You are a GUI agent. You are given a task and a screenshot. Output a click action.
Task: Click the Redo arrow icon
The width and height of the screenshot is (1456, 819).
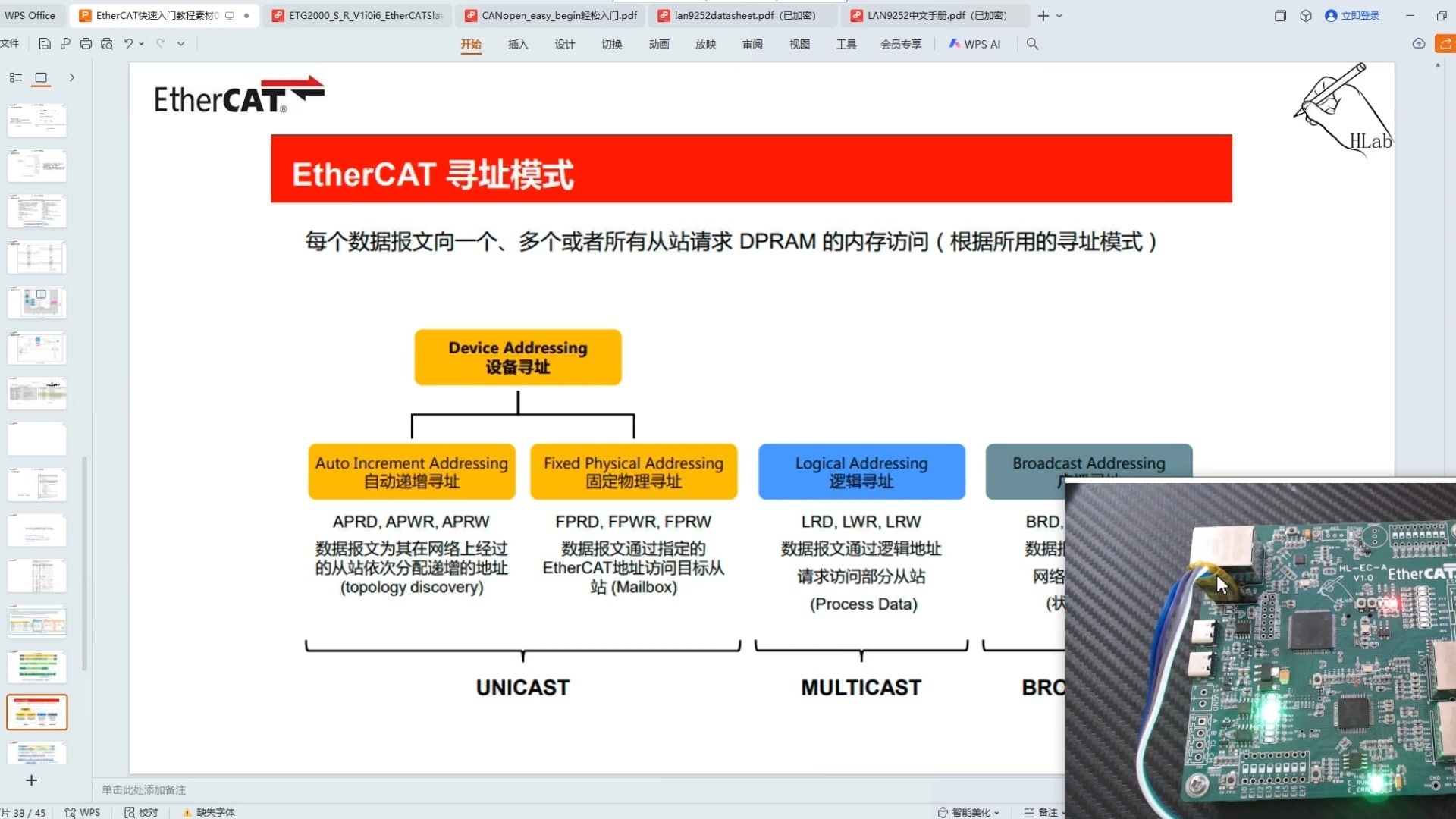161,44
